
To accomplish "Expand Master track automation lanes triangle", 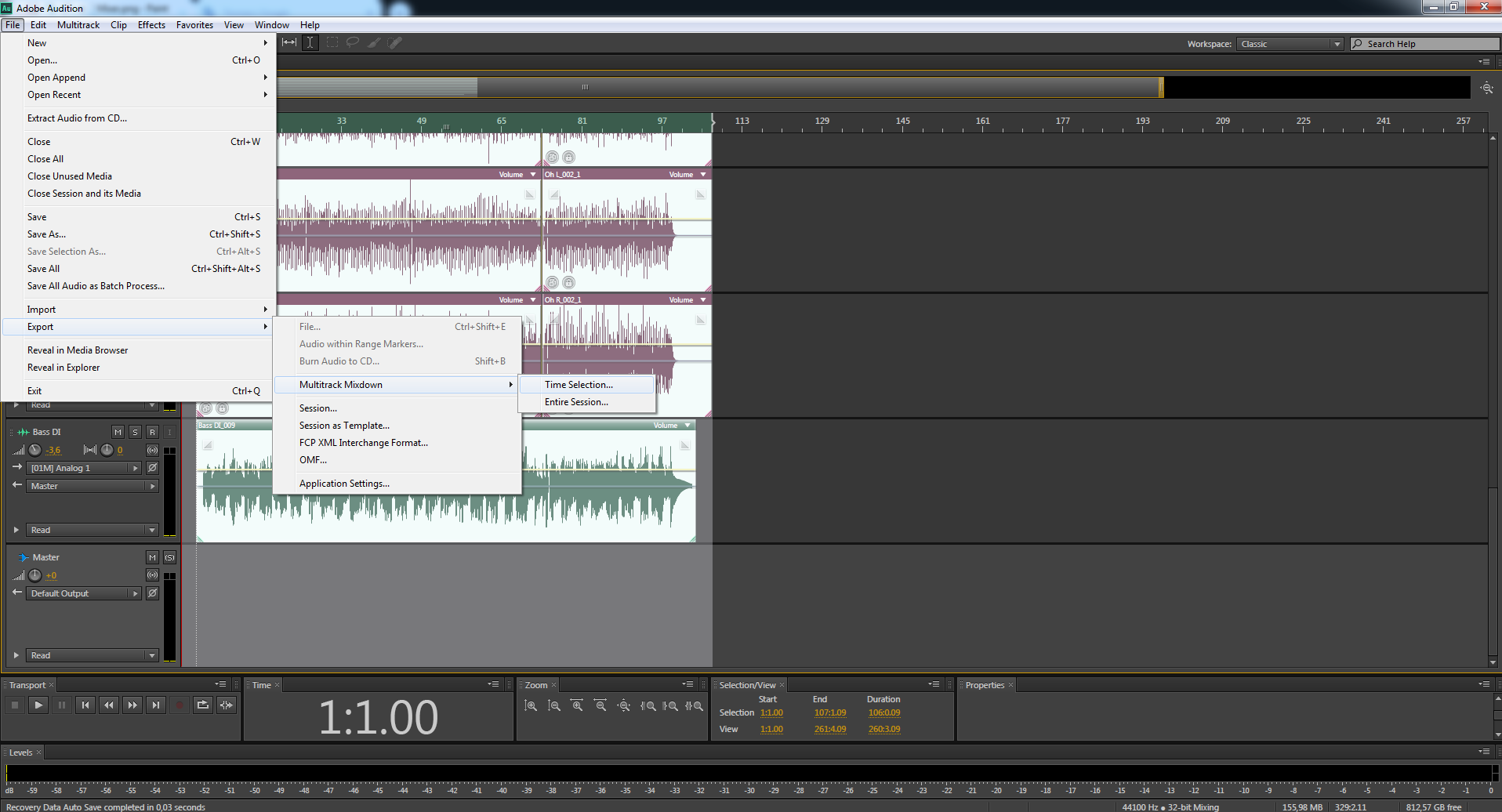I will coord(16,655).
